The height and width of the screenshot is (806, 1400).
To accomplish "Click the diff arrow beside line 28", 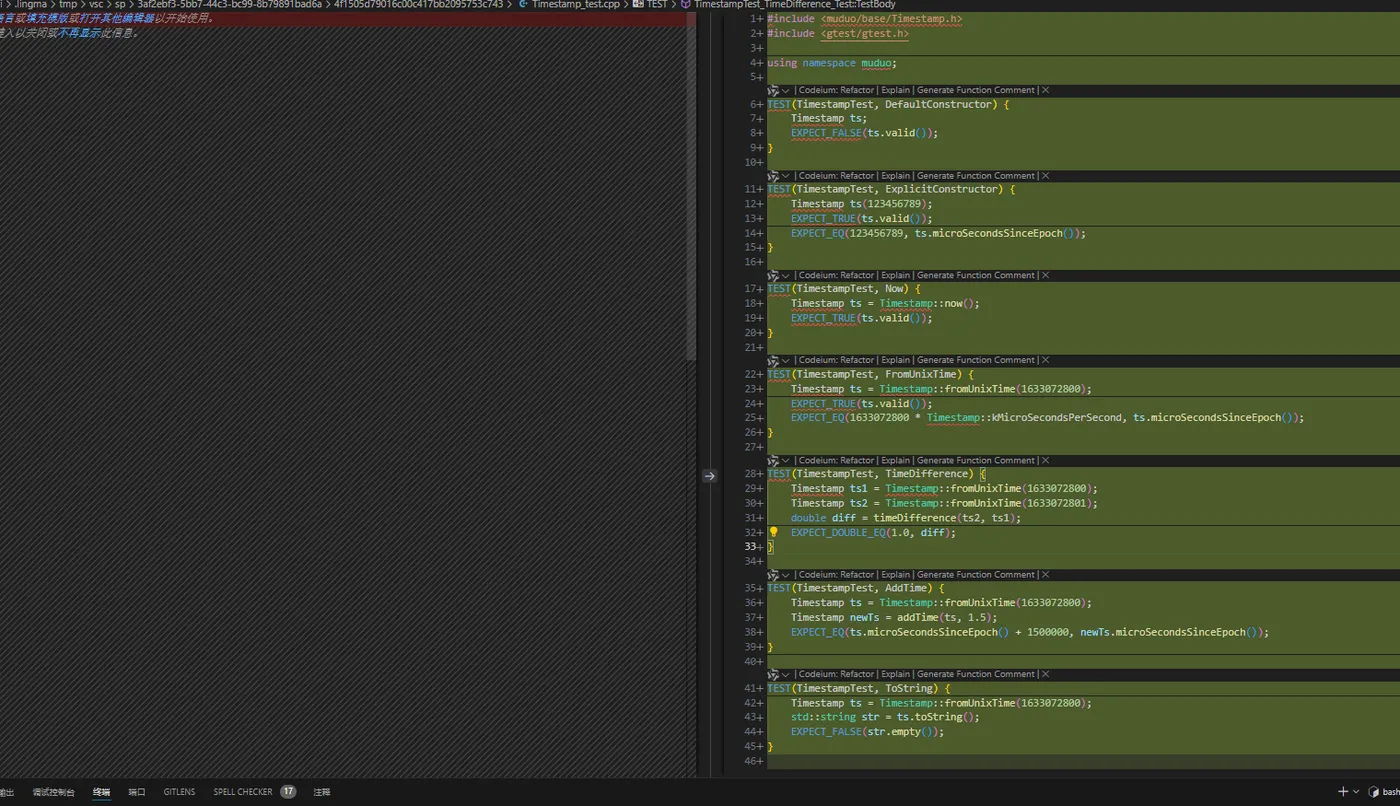I will [709, 476].
